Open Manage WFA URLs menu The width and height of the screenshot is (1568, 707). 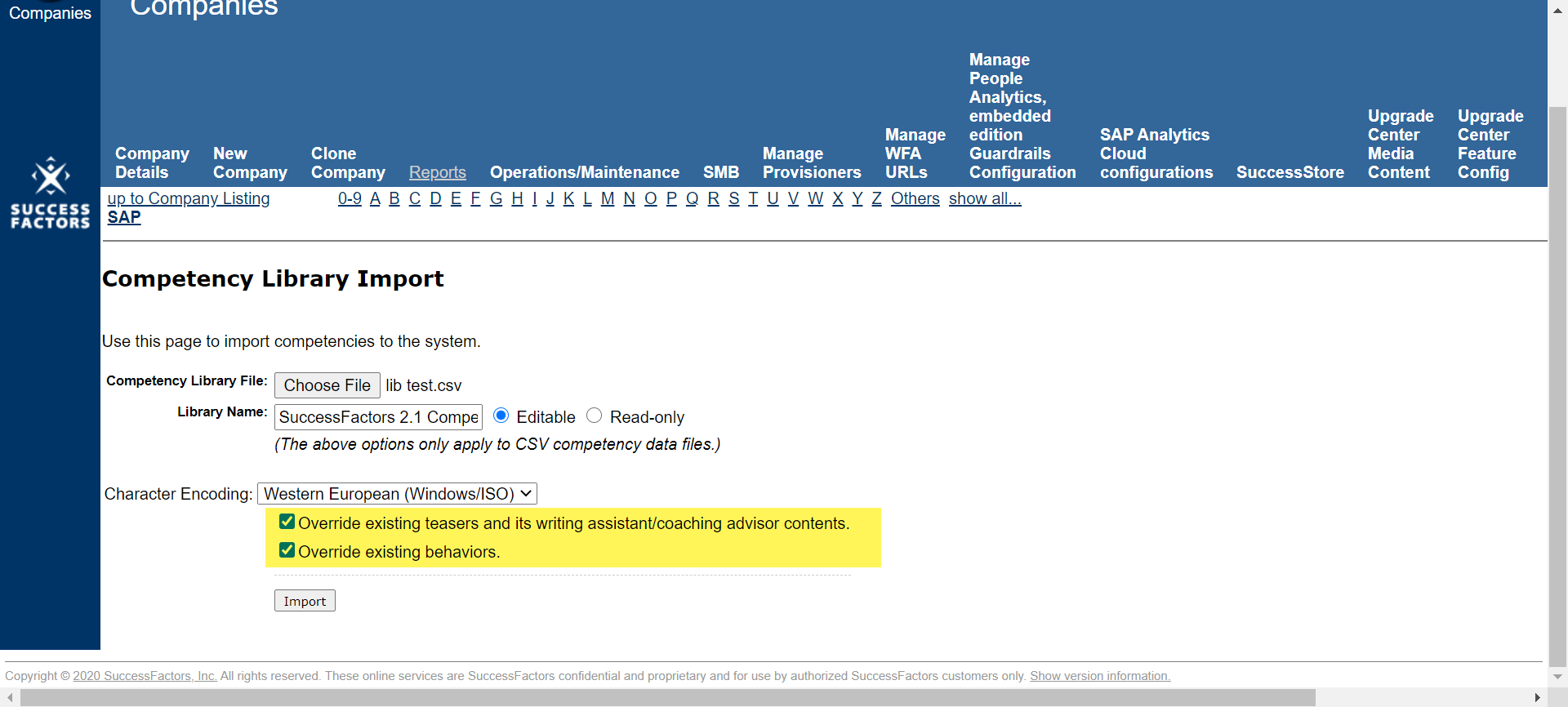click(x=915, y=153)
